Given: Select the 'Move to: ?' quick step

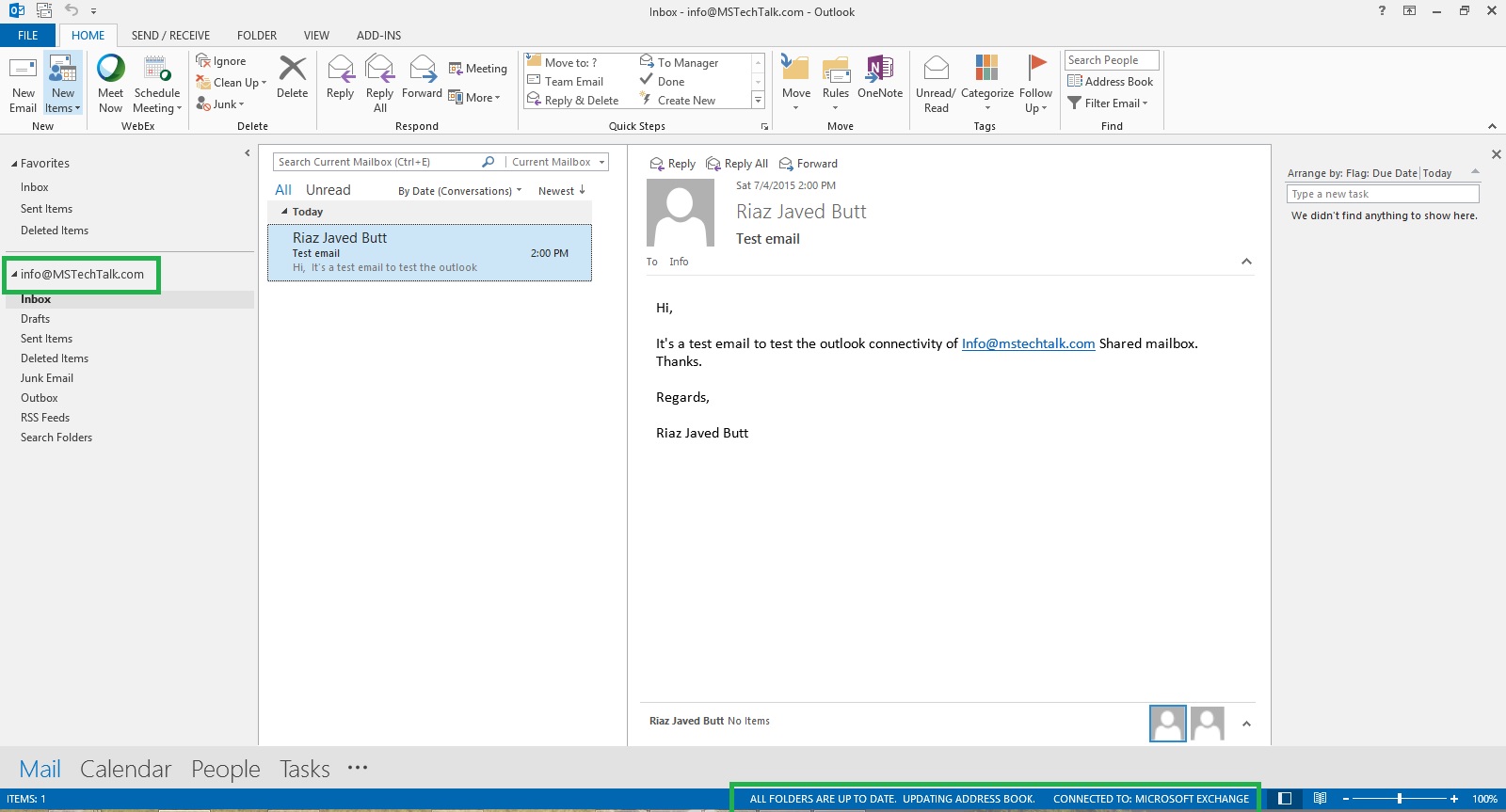Looking at the screenshot, I should click(562, 63).
